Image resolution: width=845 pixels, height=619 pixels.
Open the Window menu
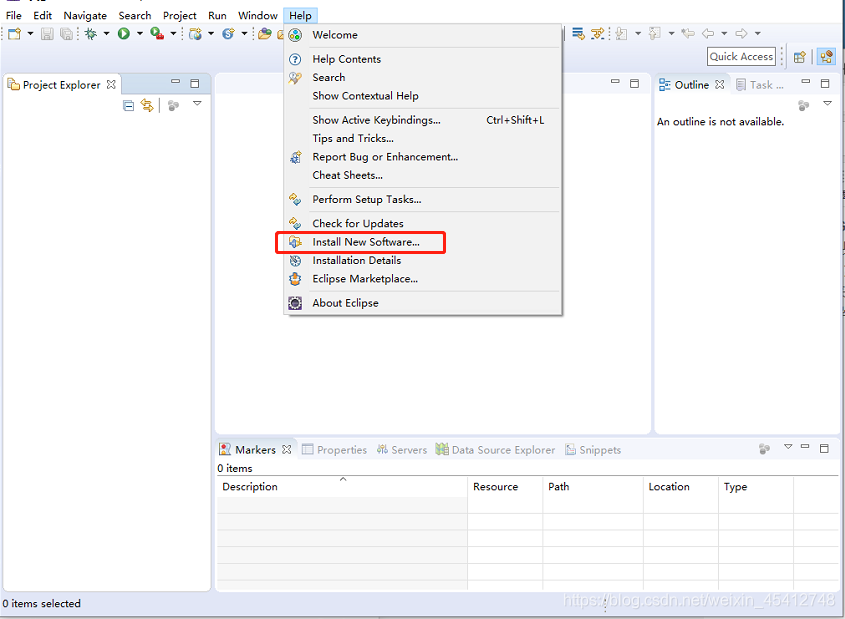pos(258,16)
